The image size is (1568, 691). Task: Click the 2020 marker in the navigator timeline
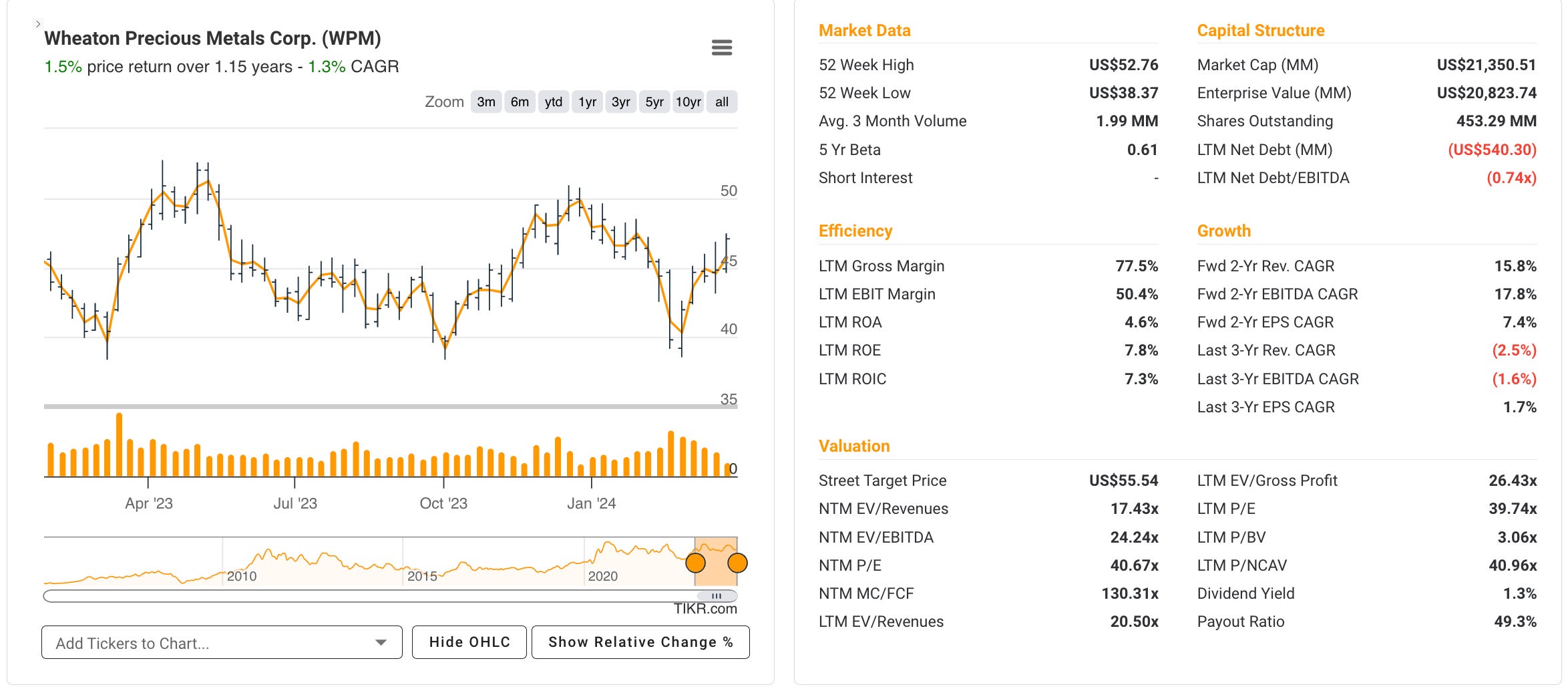(602, 576)
